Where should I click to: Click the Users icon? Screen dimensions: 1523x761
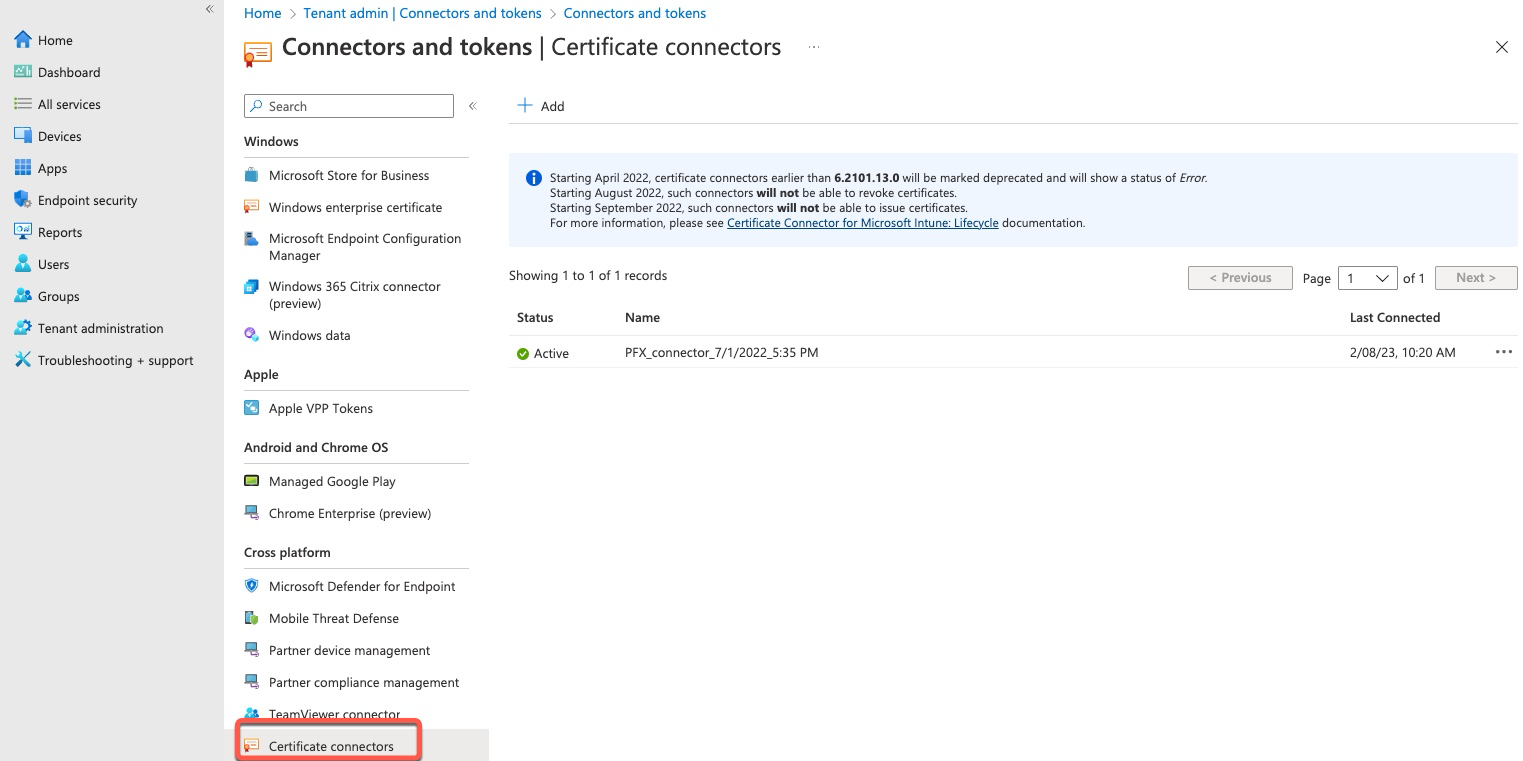[21, 264]
